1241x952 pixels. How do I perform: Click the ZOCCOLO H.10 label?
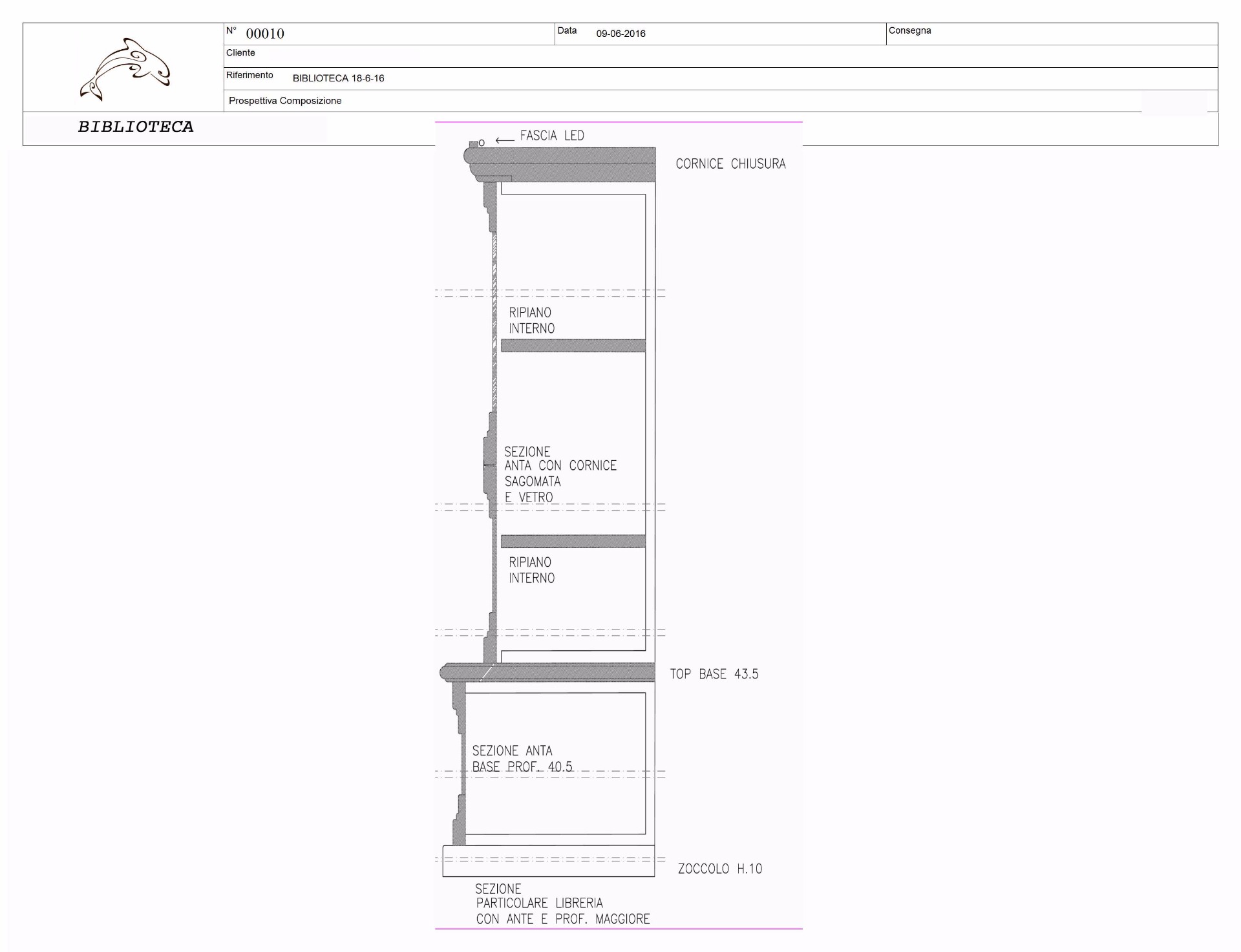coord(720,869)
